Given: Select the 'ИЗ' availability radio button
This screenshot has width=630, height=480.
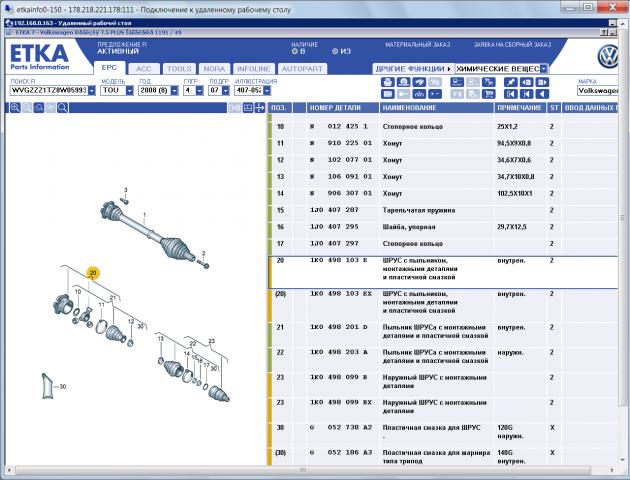Looking at the screenshot, I should [x=335, y=51].
